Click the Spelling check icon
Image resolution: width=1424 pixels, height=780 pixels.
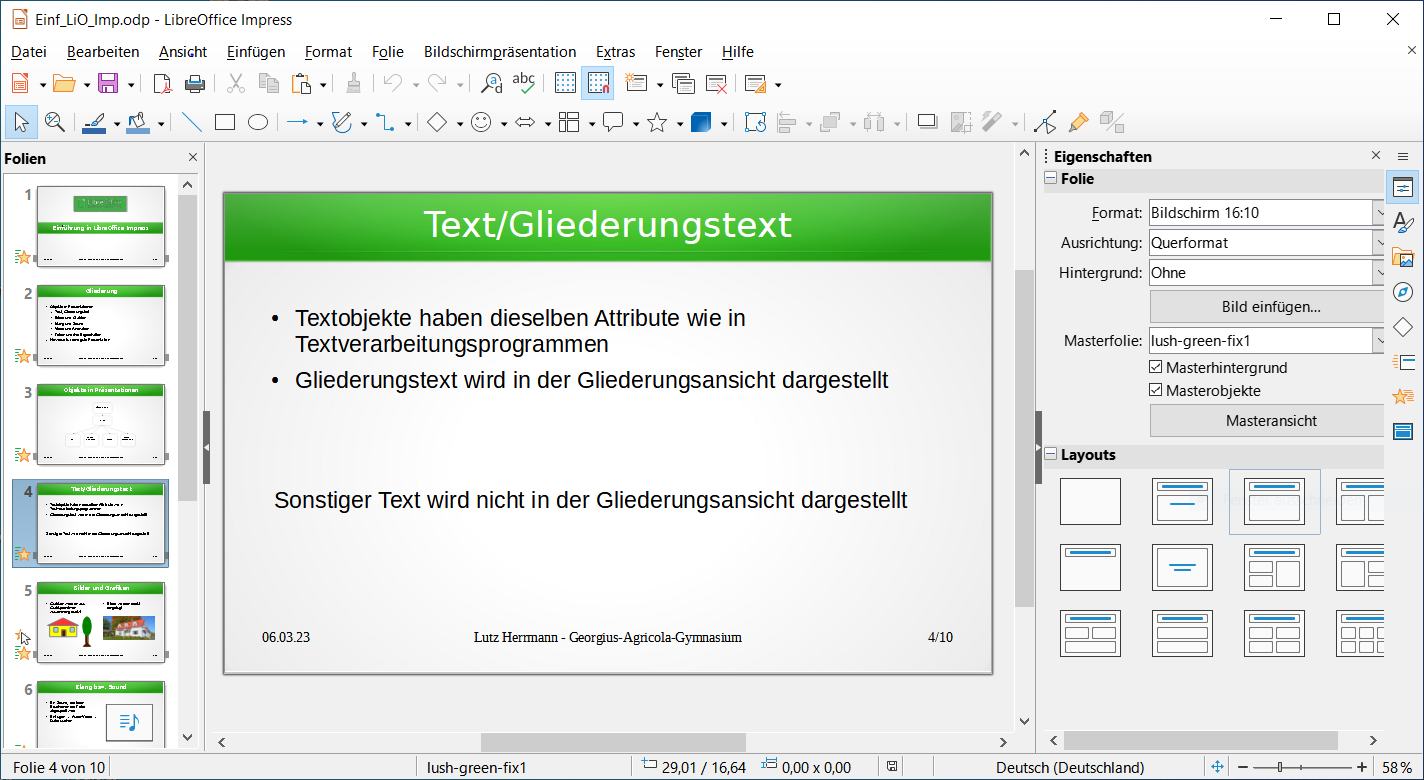tap(523, 84)
